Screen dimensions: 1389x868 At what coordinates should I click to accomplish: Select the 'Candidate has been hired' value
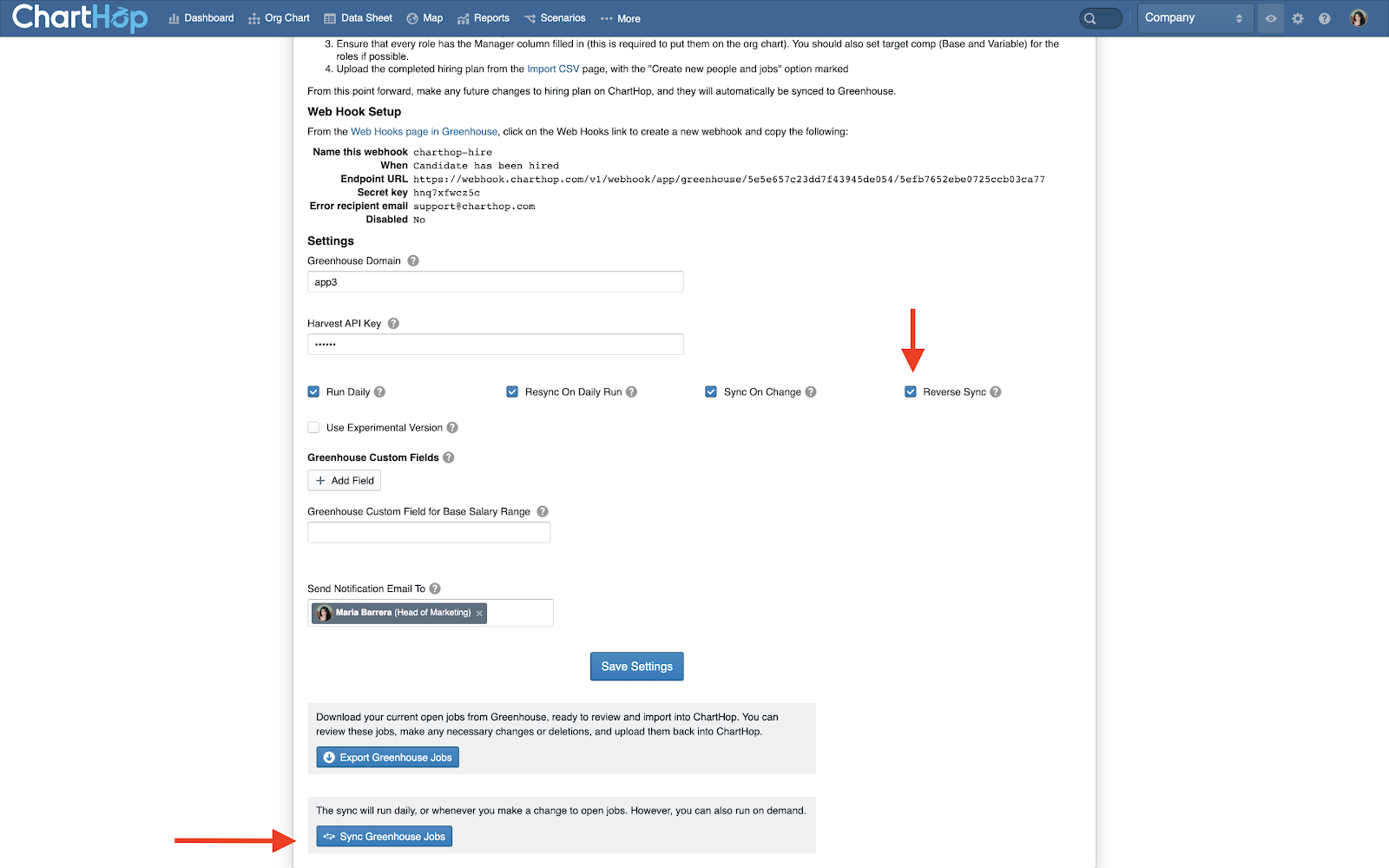[x=486, y=166]
